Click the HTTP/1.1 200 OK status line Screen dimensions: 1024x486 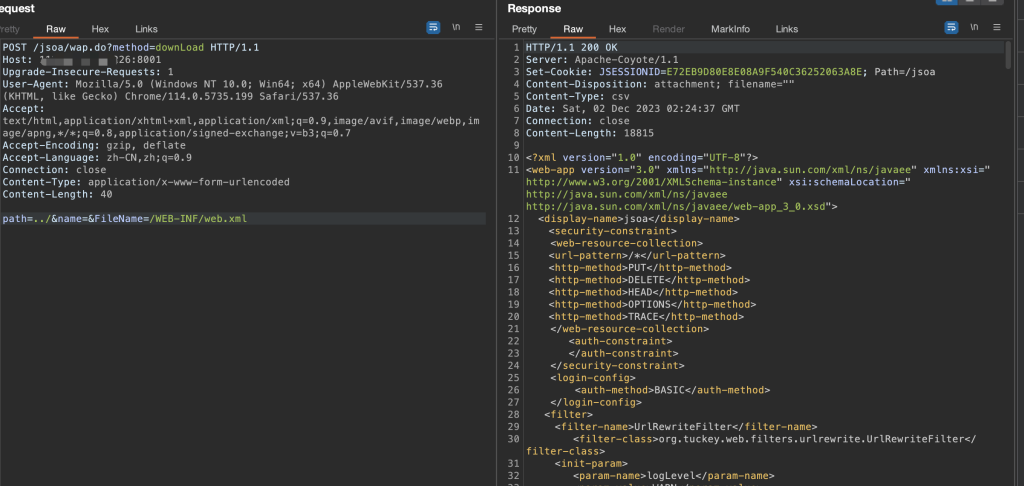coord(571,48)
